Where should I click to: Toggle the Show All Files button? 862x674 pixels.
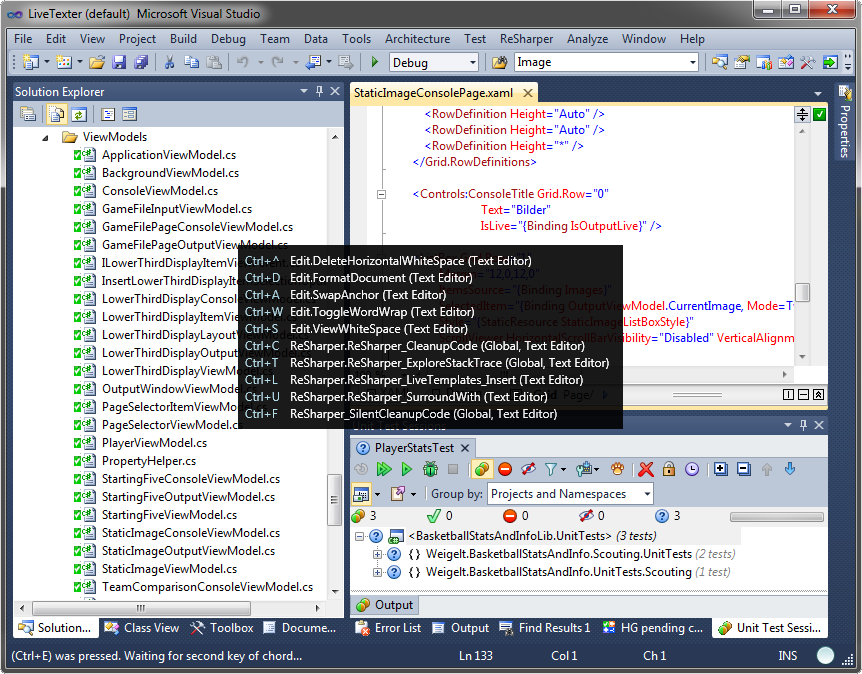pyautogui.click(x=57, y=114)
